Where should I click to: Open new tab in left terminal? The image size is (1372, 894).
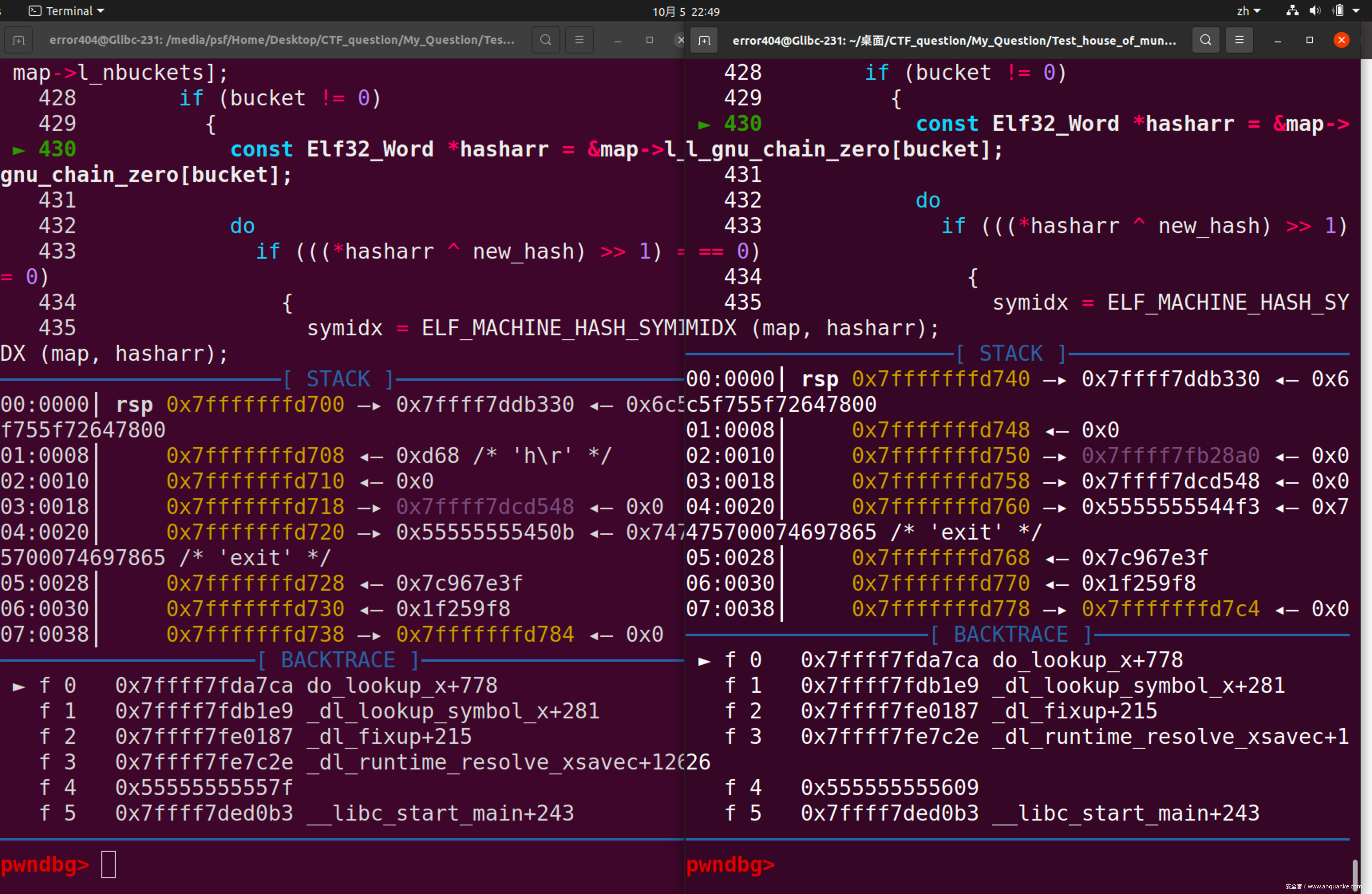(x=18, y=40)
